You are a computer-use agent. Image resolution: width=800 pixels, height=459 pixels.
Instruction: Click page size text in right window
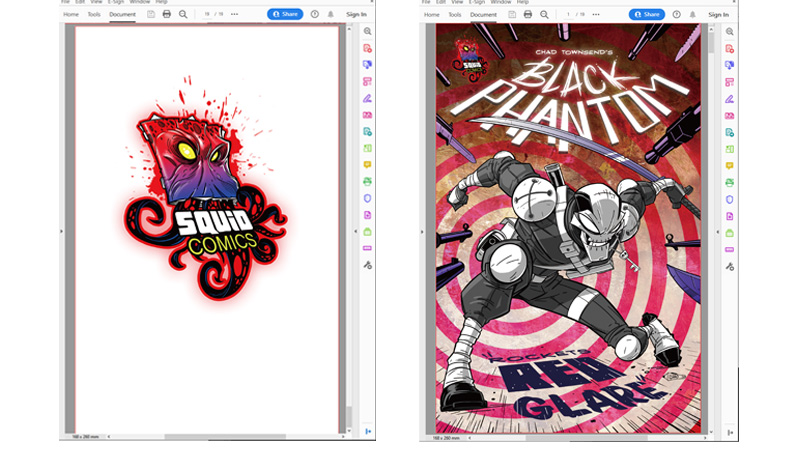pos(446,438)
